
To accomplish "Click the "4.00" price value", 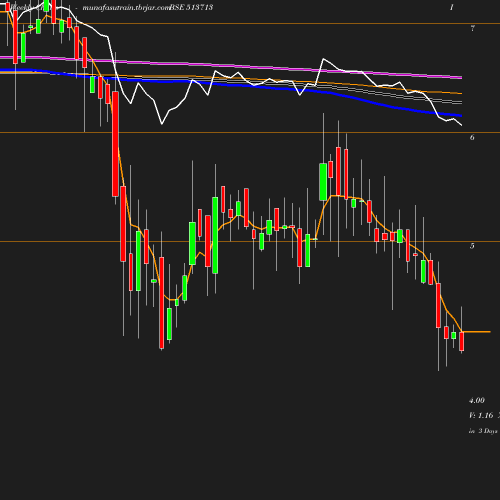I will pyautogui.click(x=477, y=400).
